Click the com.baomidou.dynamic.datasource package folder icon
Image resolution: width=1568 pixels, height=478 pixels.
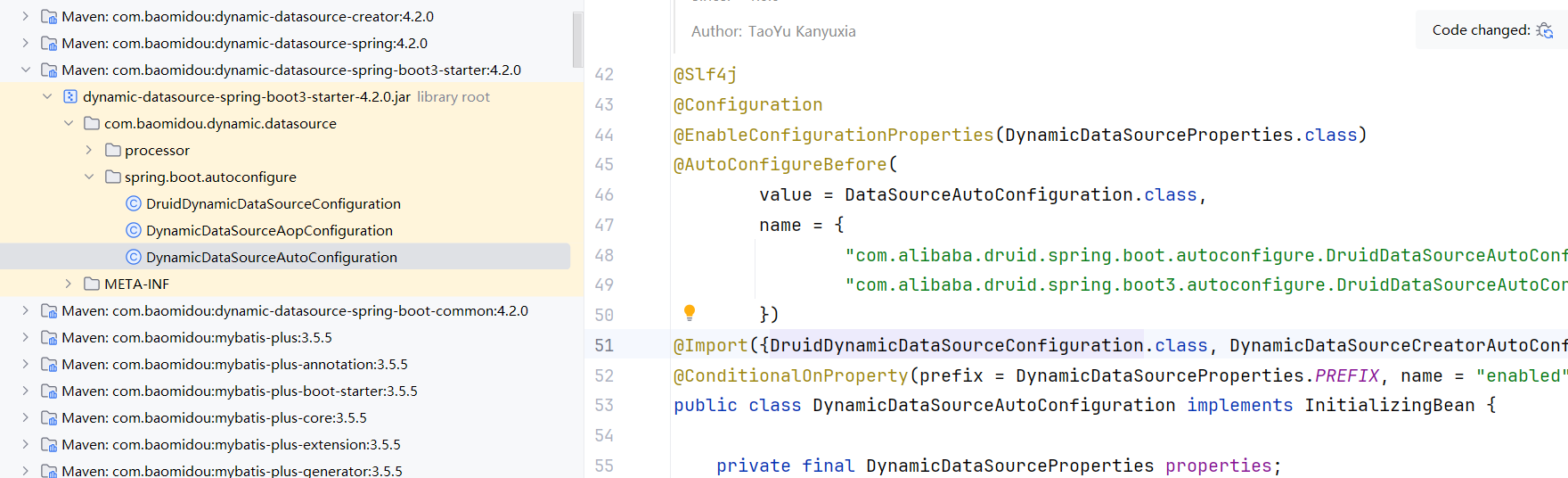pos(92,123)
